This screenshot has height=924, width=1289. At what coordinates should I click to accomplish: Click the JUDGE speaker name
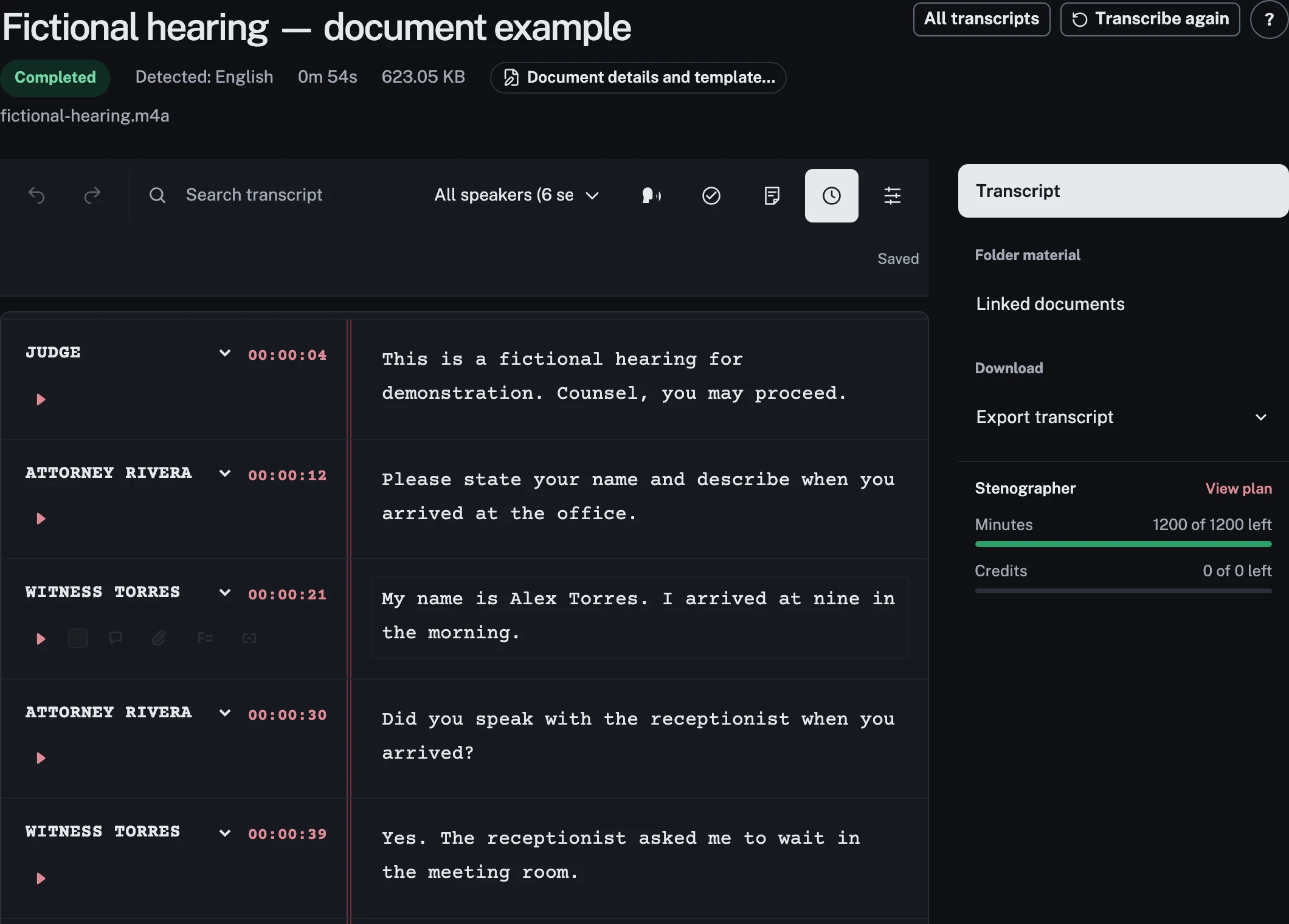pos(53,352)
